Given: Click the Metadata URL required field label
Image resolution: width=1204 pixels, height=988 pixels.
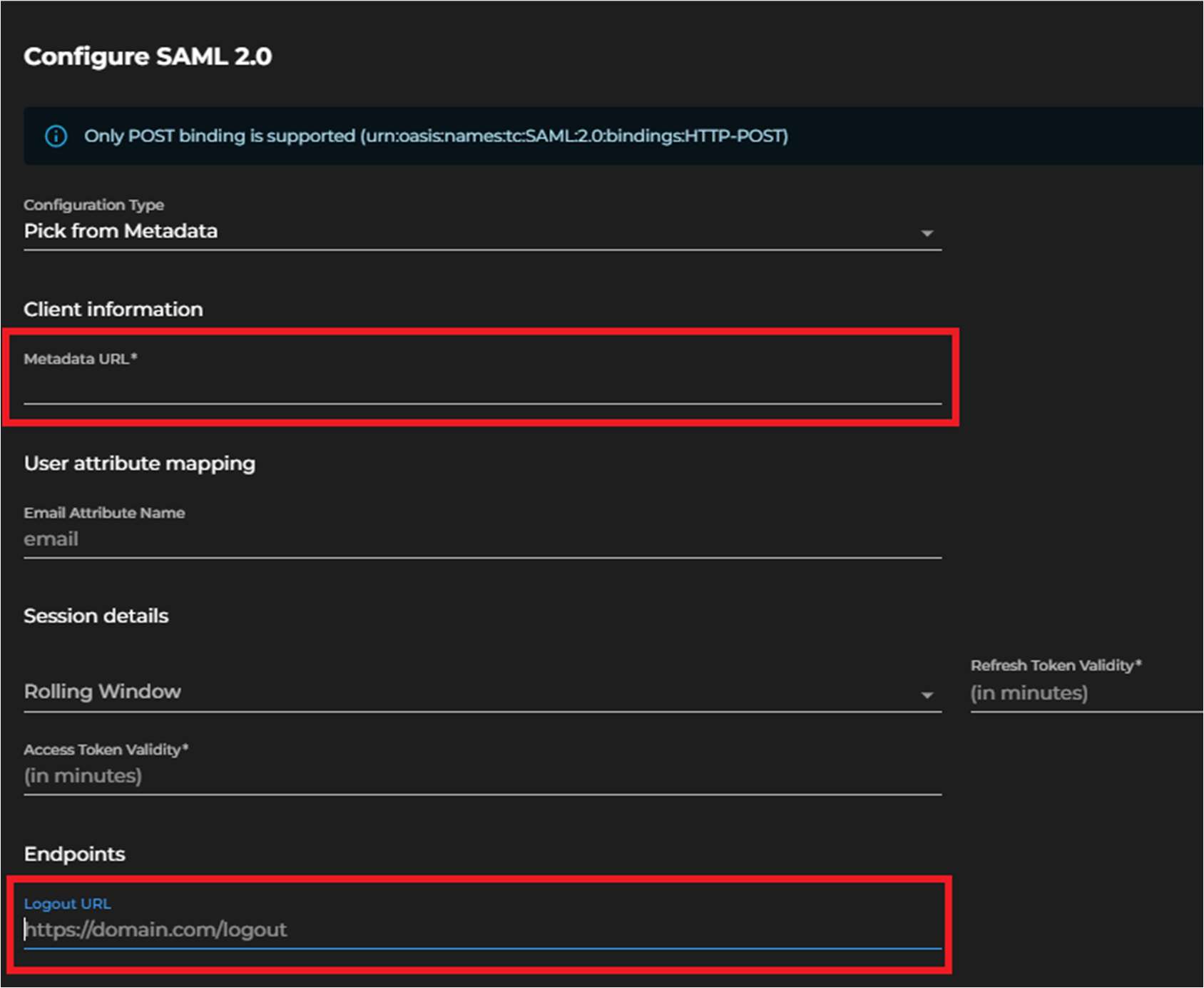Looking at the screenshot, I should tap(82, 359).
